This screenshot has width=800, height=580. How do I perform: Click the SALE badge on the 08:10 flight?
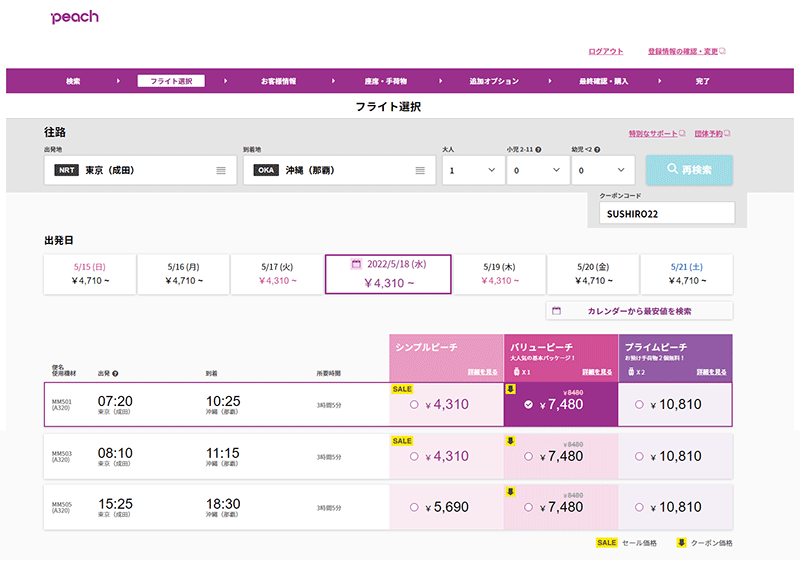pyautogui.click(x=402, y=441)
